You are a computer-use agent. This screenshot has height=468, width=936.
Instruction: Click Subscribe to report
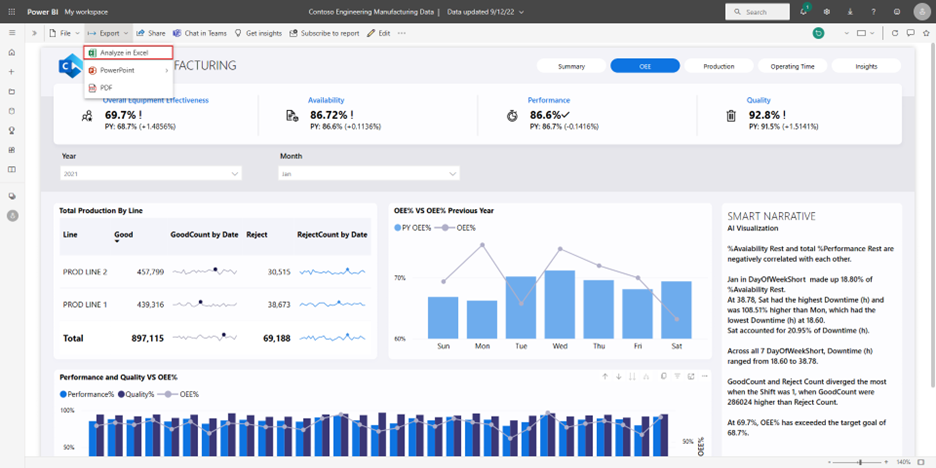pos(324,33)
